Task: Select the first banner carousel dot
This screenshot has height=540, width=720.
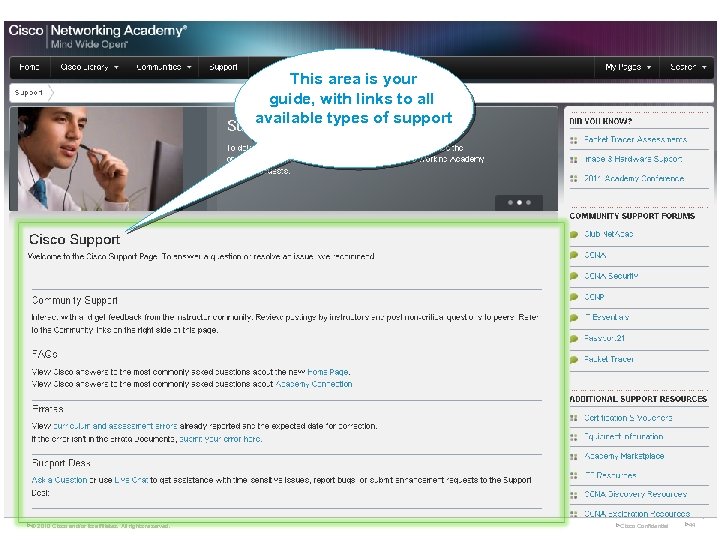Action: click(510, 202)
